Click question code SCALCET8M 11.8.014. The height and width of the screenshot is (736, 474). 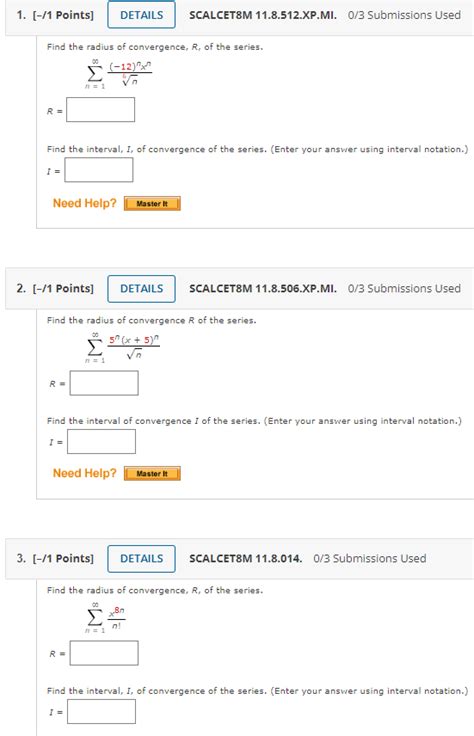click(x=245, y=559)
